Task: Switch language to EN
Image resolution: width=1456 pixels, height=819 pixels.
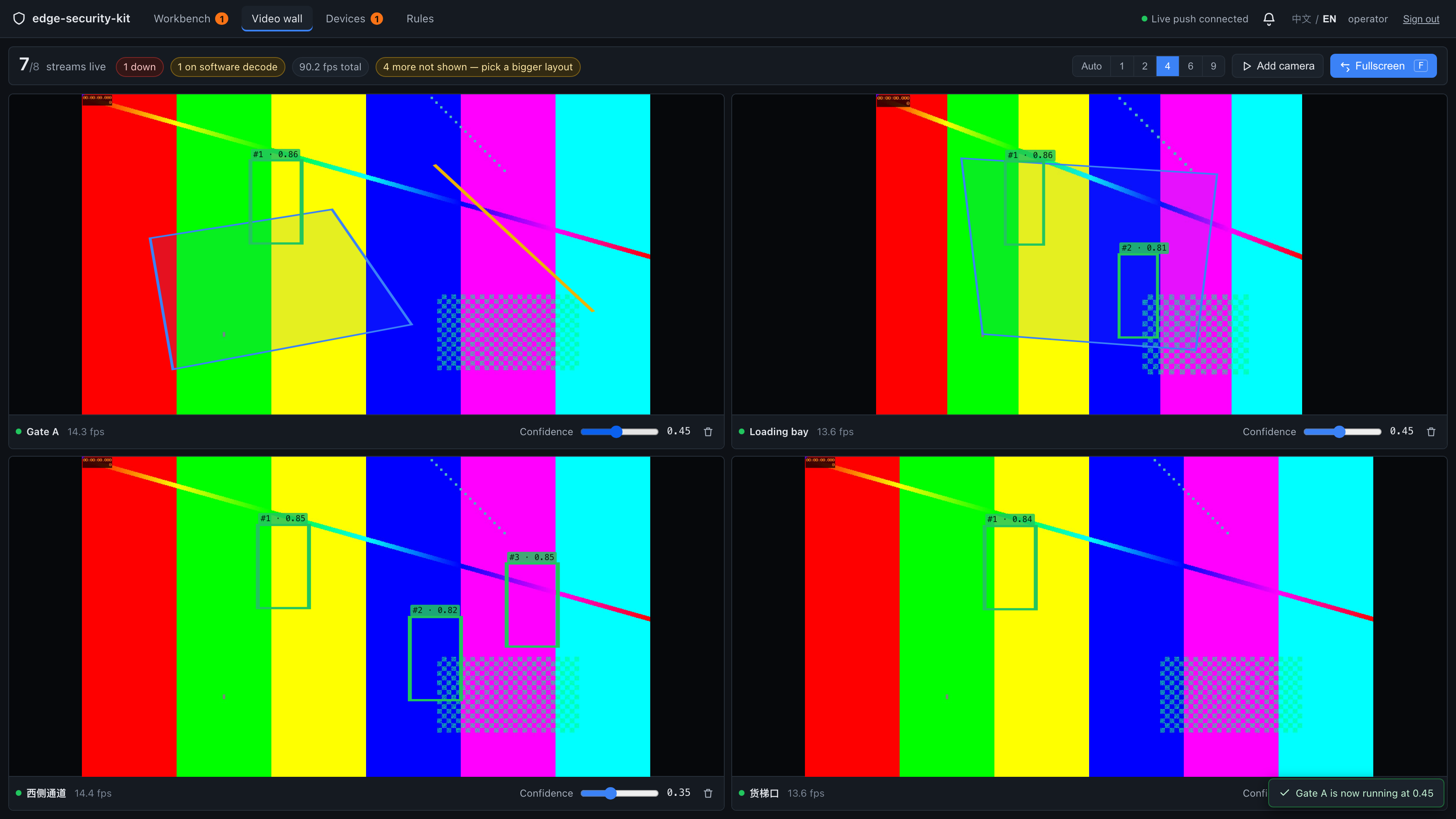Action: click(1329, 19)
